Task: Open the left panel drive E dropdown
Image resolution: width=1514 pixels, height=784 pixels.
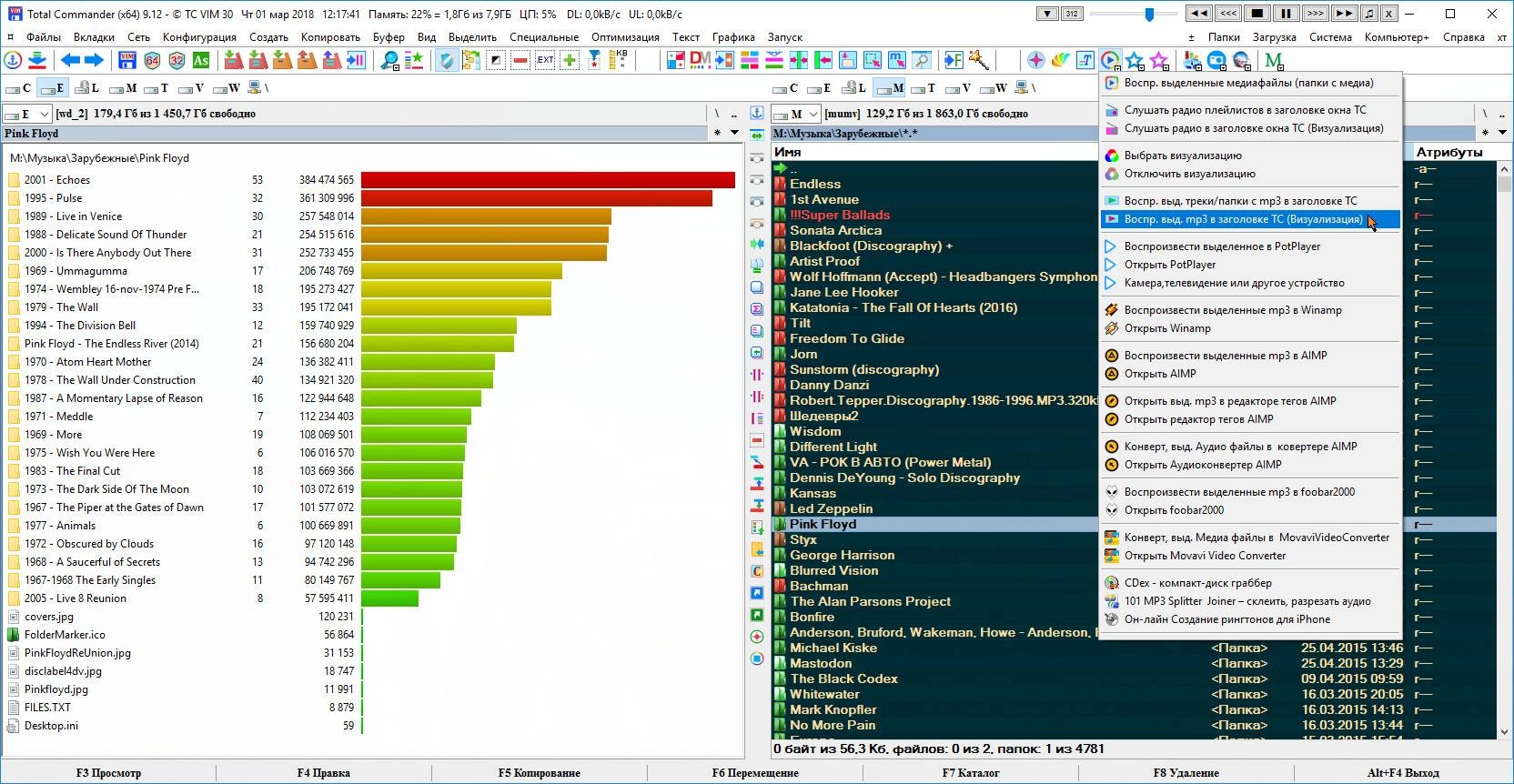Action: pos(25,114)
